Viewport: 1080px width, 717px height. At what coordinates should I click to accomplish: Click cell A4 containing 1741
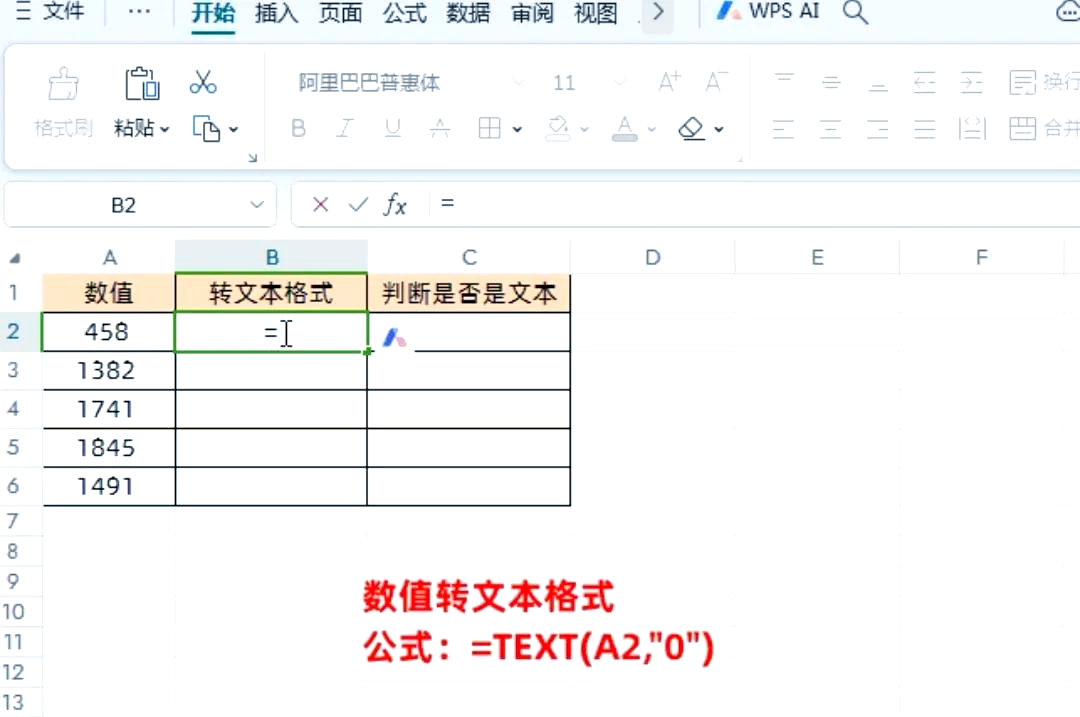point(109,409)
